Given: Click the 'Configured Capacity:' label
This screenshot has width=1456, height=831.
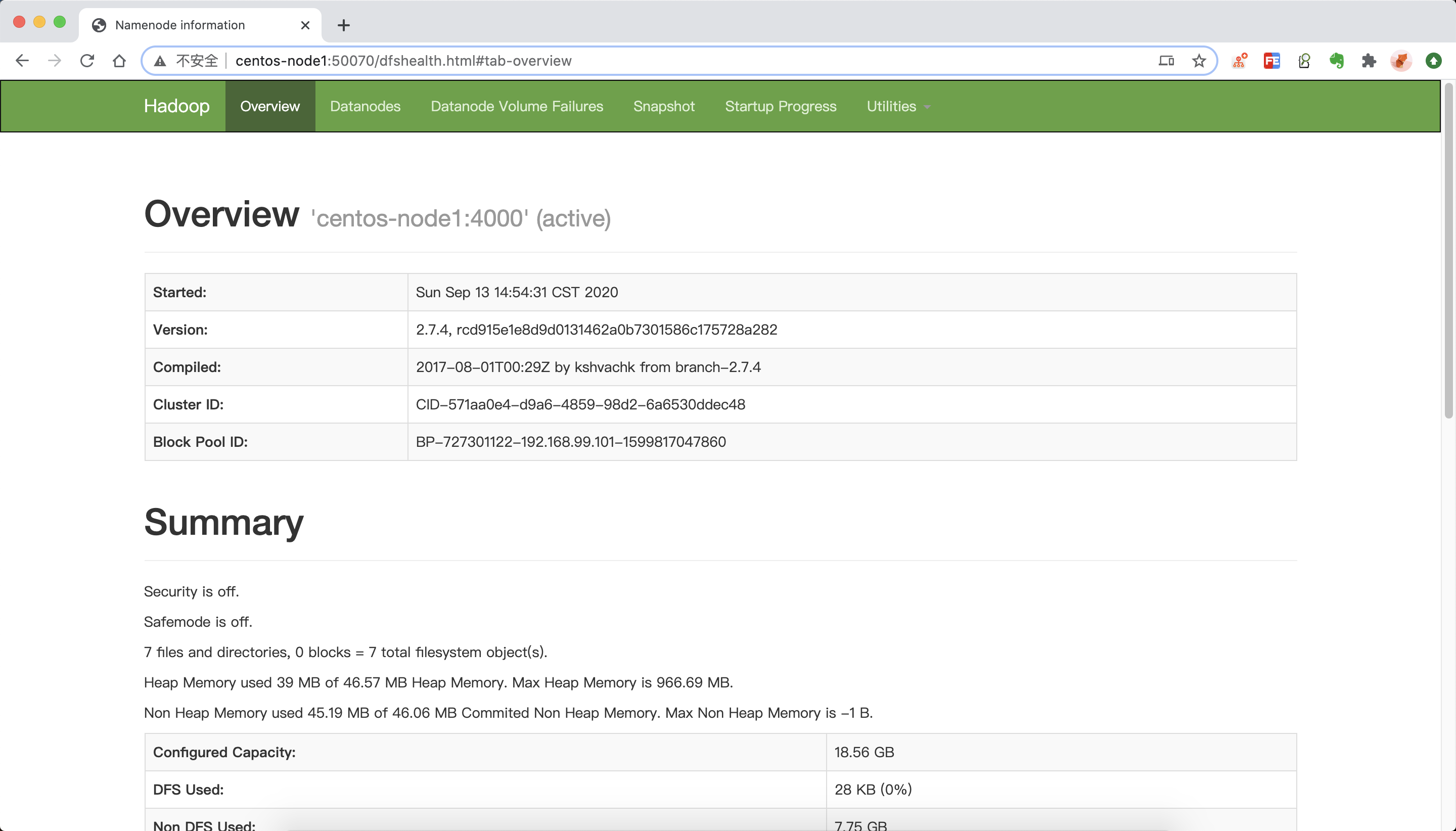Looking at the screenshot, I should (224, 752).
